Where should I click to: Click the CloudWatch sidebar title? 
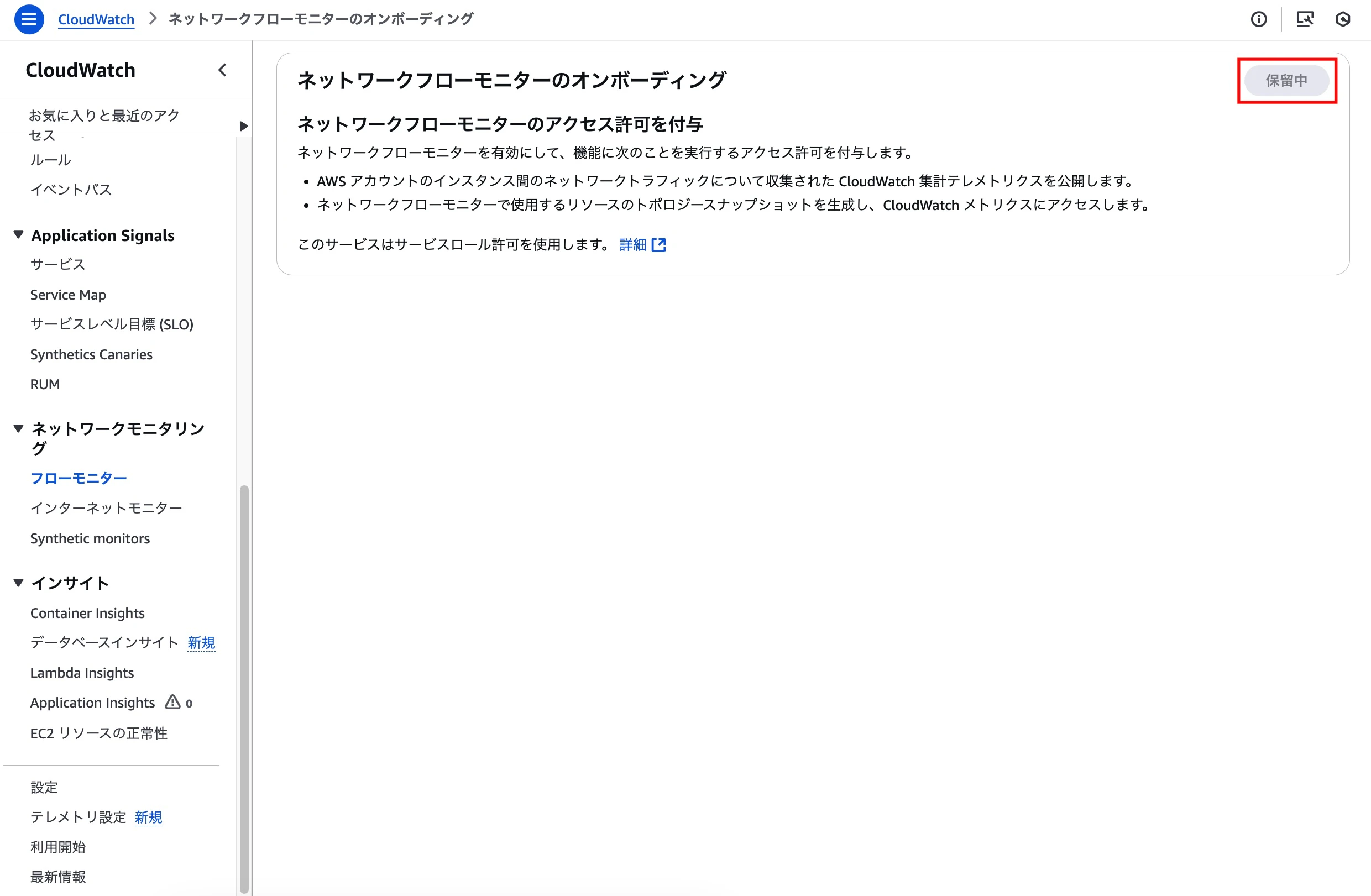coord(81,70)
